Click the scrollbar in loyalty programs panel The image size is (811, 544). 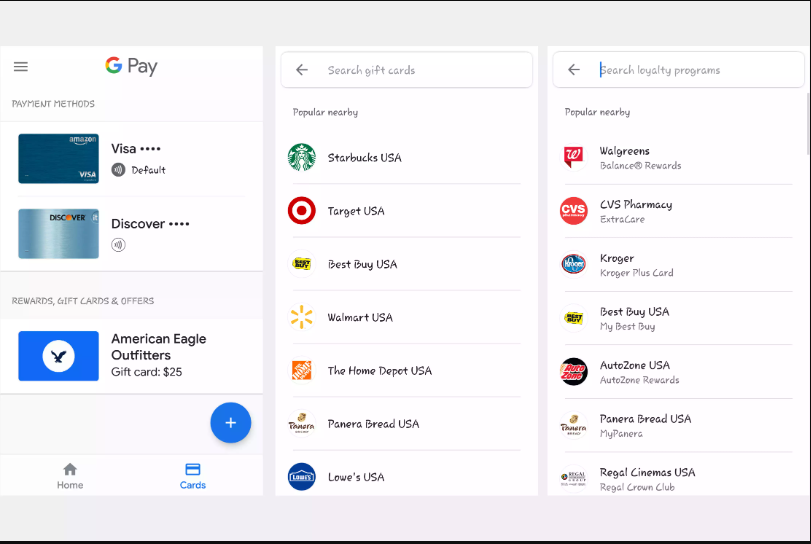(x=808, y=124)
